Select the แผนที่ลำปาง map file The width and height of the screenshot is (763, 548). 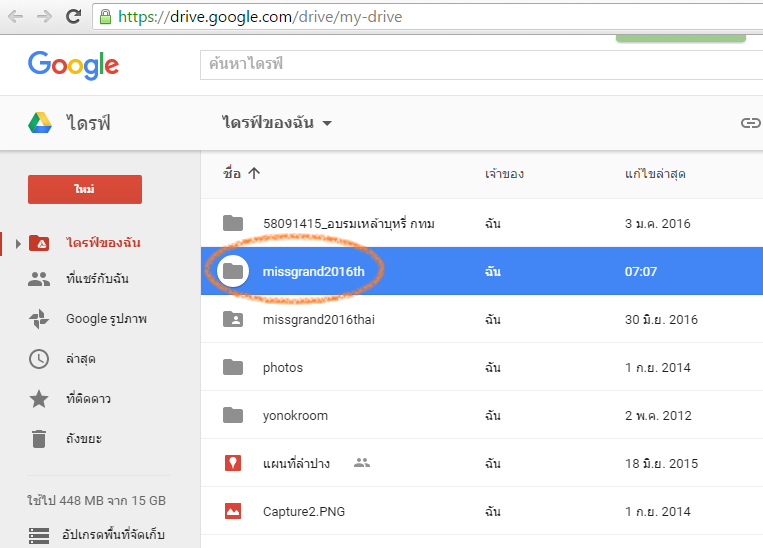pos(300,463)
